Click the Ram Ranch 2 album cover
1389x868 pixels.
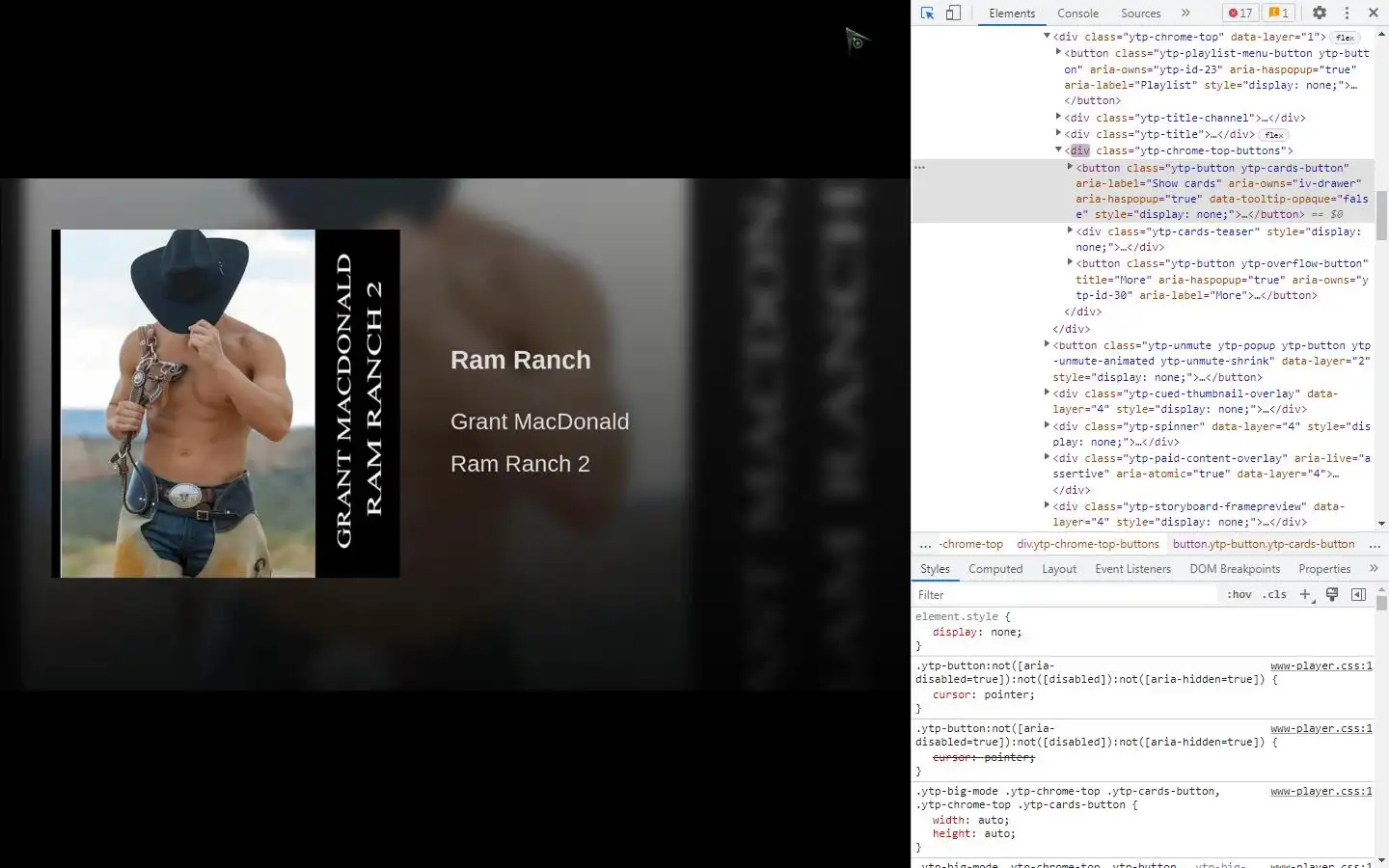226,404
